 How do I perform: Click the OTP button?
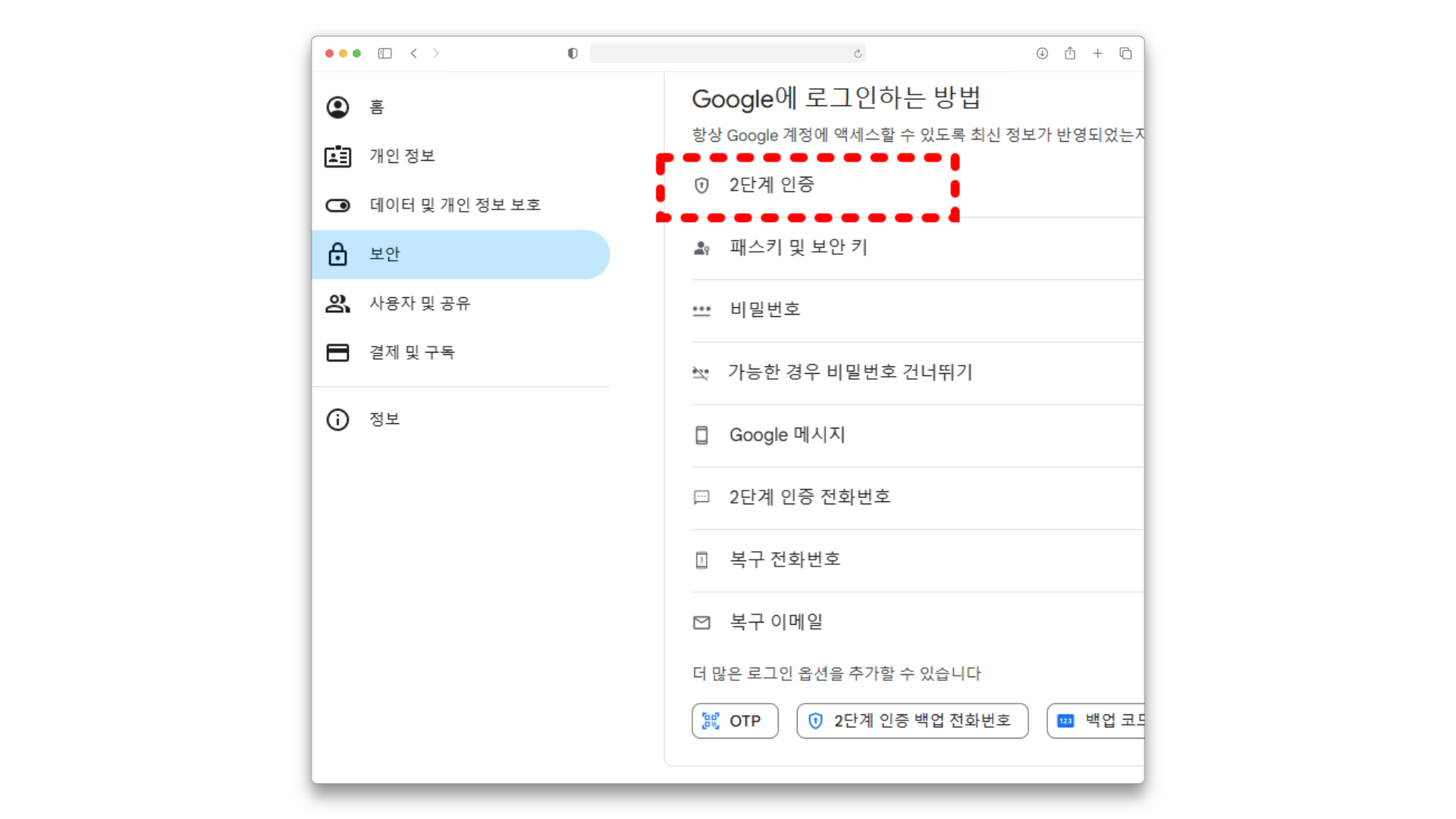[x=735, y=720]
